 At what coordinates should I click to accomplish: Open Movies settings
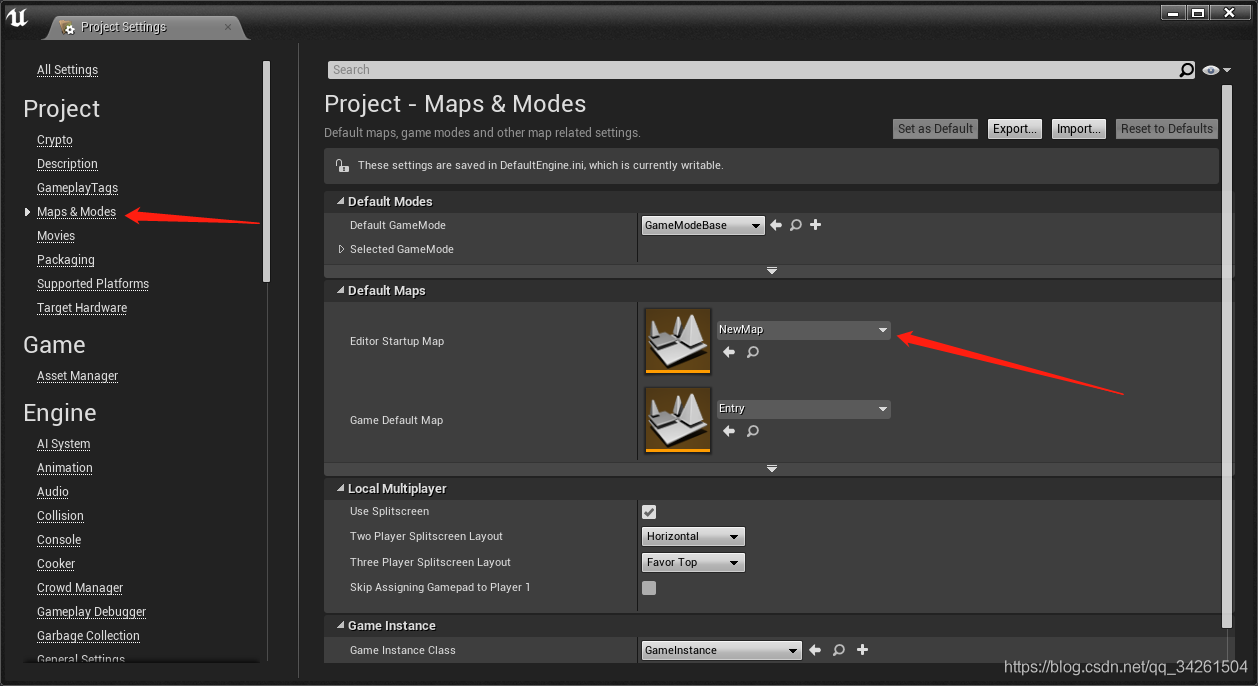pyautogui.click(x=56, y=236)
